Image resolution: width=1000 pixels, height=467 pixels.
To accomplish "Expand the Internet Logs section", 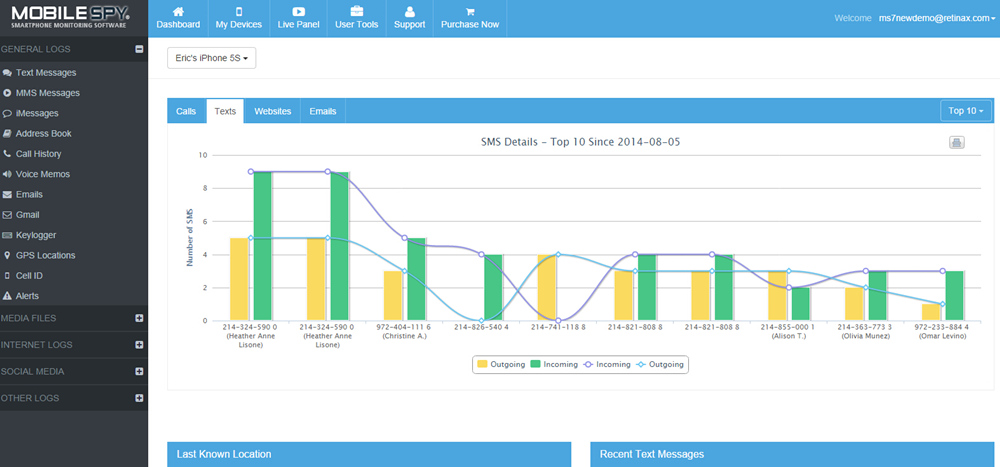I will [139, 345].
